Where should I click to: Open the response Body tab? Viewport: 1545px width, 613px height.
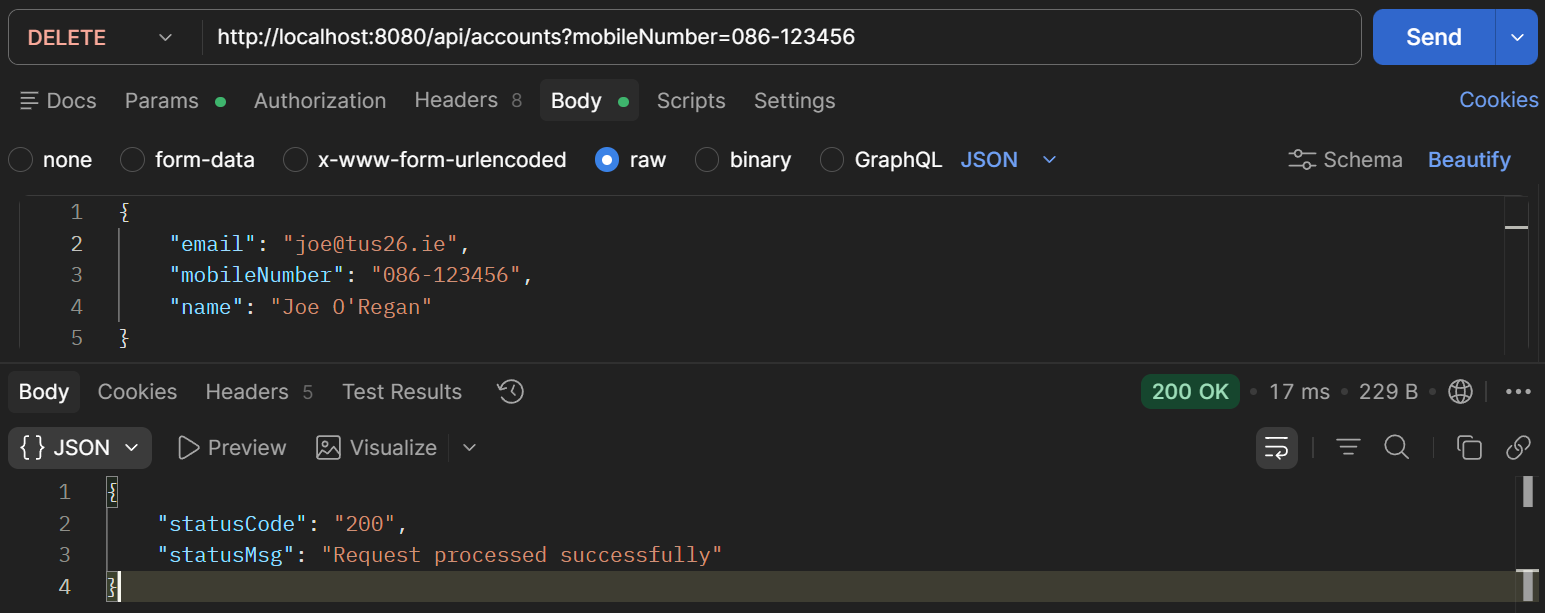(44, 392)
